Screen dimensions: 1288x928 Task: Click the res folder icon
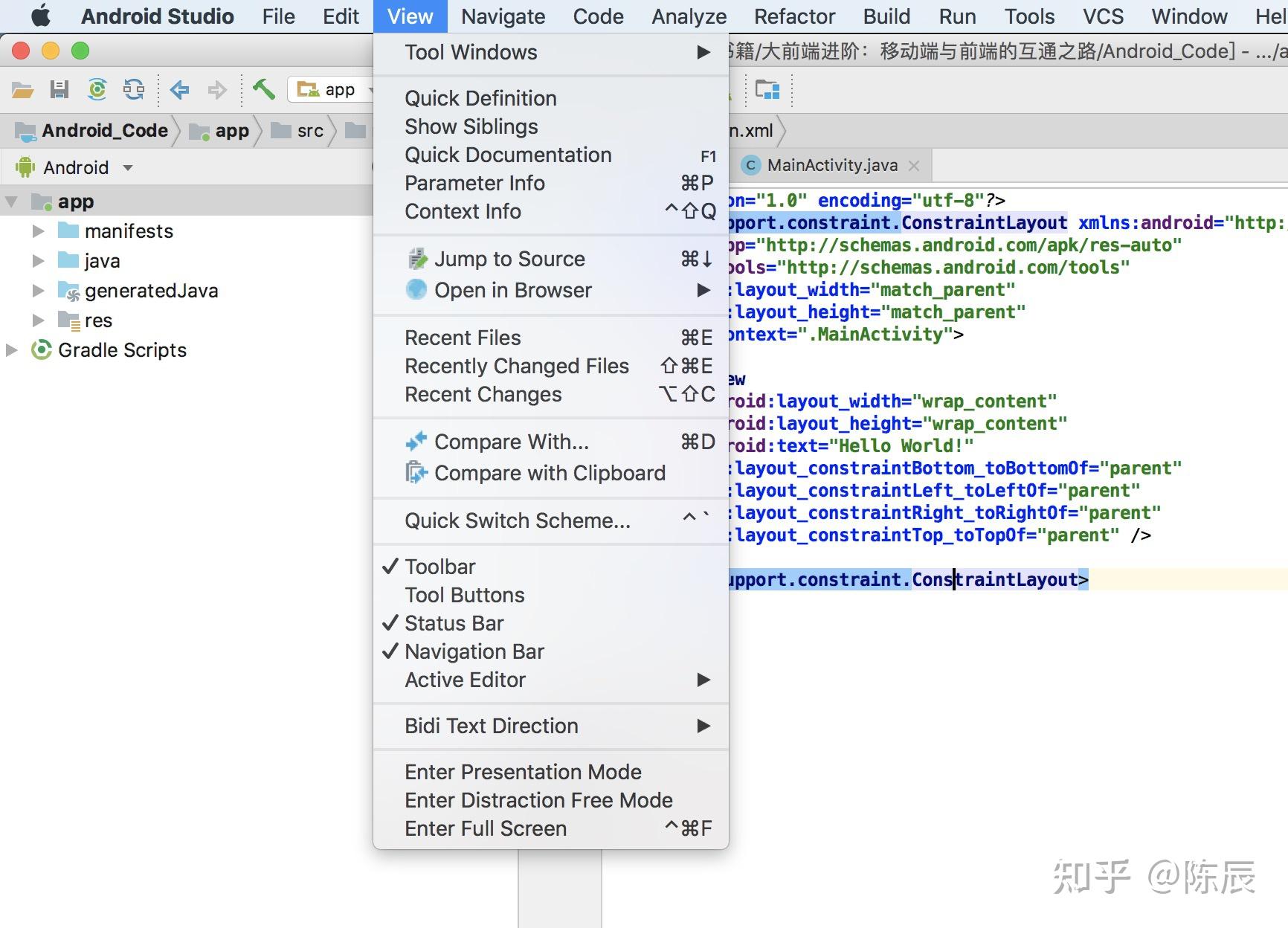click(x=68, y=320)
